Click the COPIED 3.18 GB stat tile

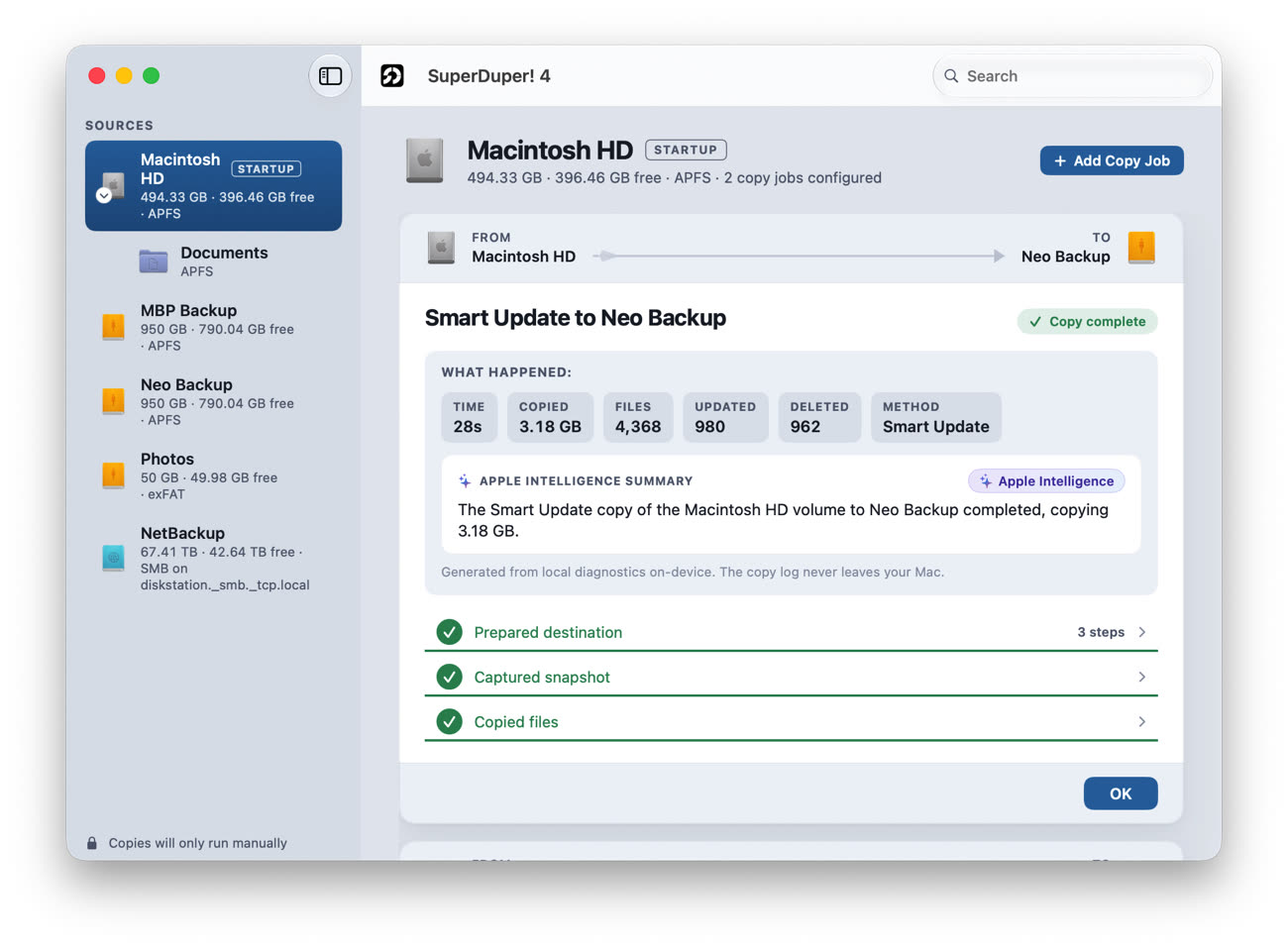point(550,417)
